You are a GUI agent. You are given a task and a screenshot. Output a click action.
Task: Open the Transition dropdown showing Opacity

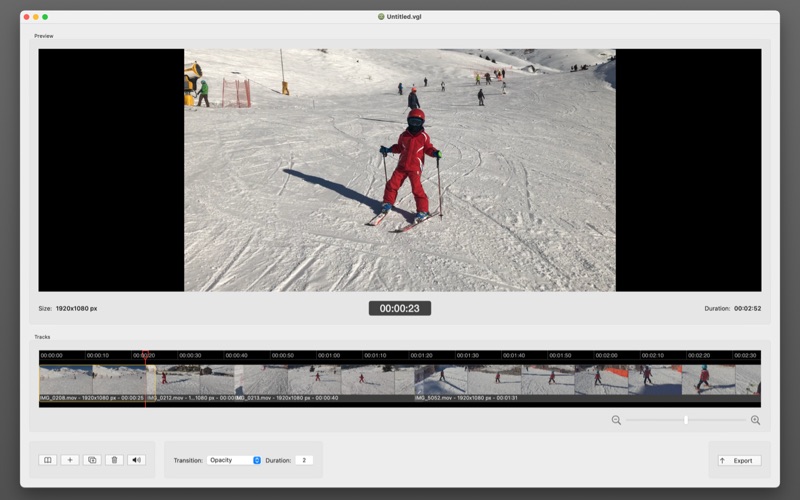click(x=234, y=460)
